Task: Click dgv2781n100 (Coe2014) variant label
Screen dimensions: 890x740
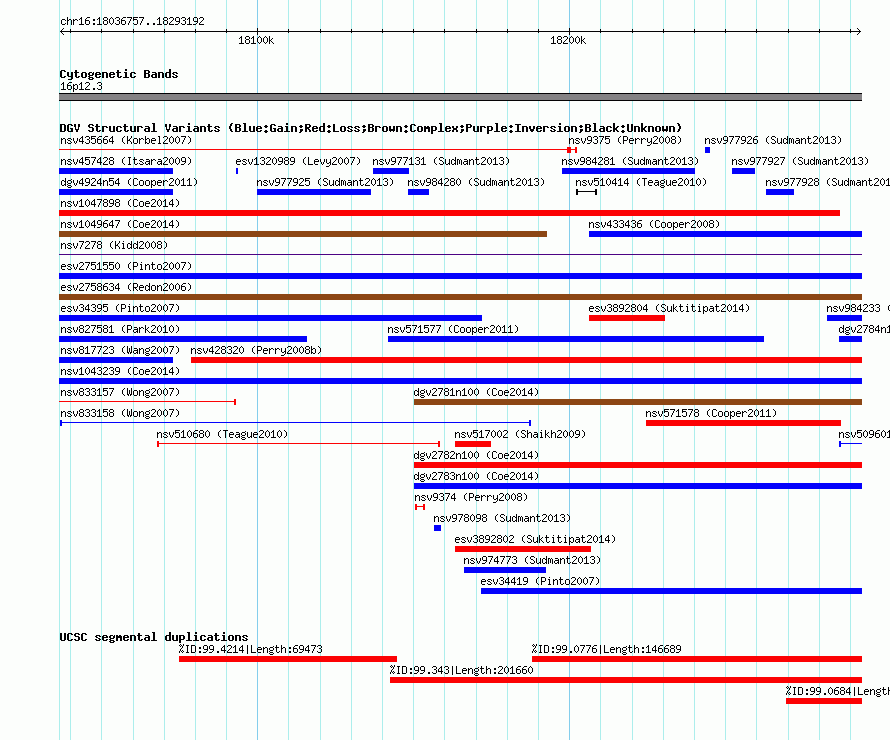Action: click(x=476, y=392)
